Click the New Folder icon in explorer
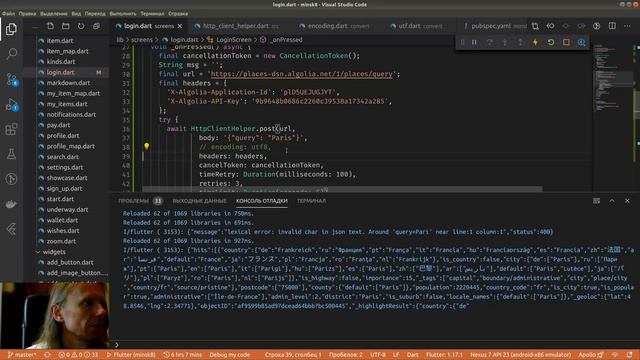Image resolution: width=640 pixels, height=360 pixels. [65, 26]
